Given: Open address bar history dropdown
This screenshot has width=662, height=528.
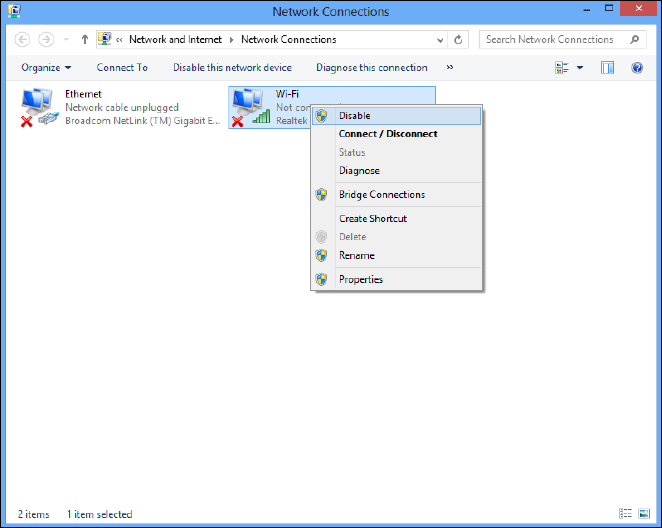Looking at the screenshot, I should tap(440, 40).
